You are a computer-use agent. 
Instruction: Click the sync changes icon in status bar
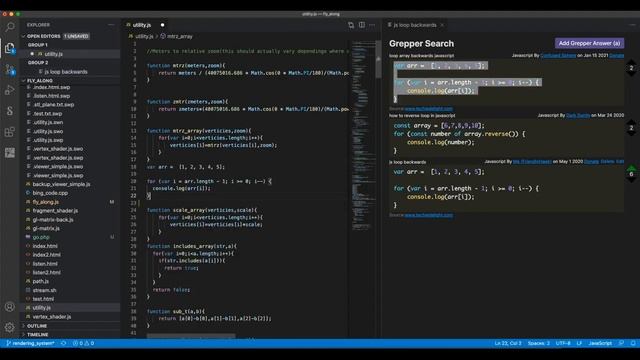[64, 343]
